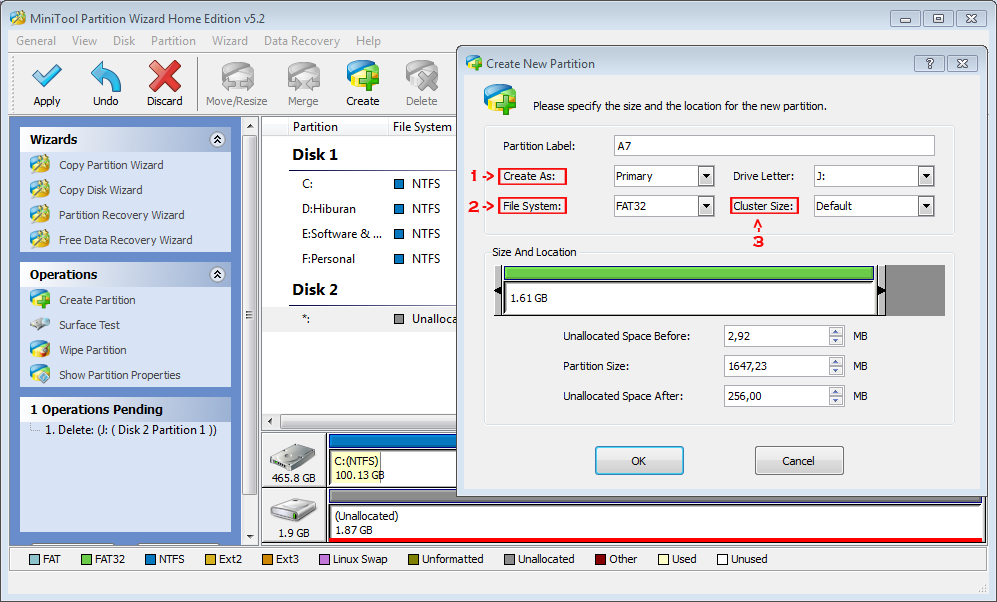The width and height of the screenshot is (997, 602).
Task: Open Show Partition Properties
Action: pyautogui.click(x=120, y=375)
